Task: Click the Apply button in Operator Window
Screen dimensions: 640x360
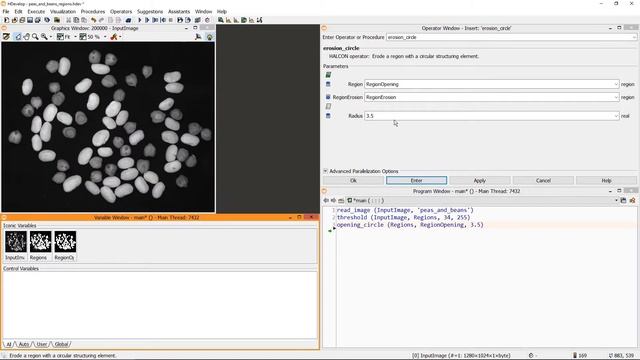Action: click(x=480, y=180)
